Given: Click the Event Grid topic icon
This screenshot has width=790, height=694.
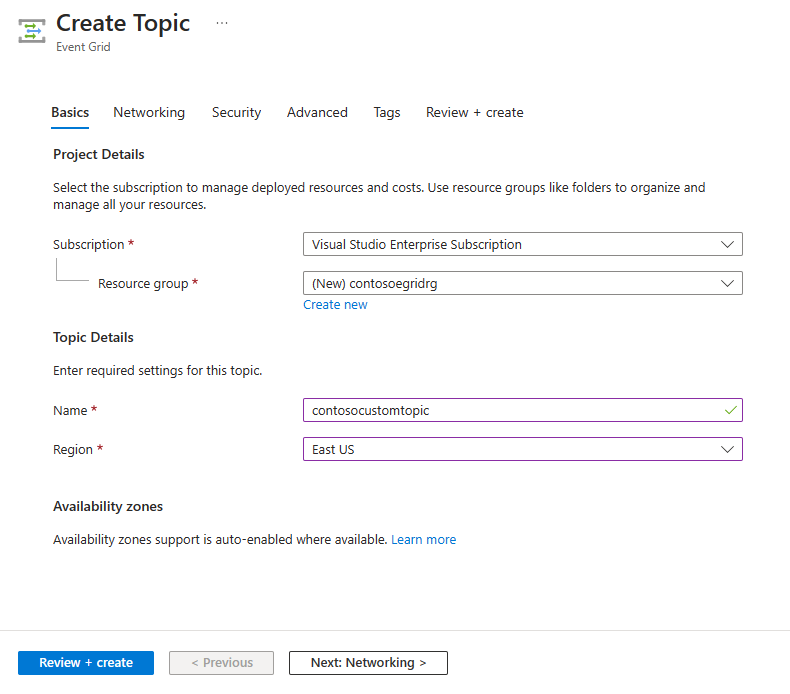Looking at the screenshot, I should click(x=32, y=31).
